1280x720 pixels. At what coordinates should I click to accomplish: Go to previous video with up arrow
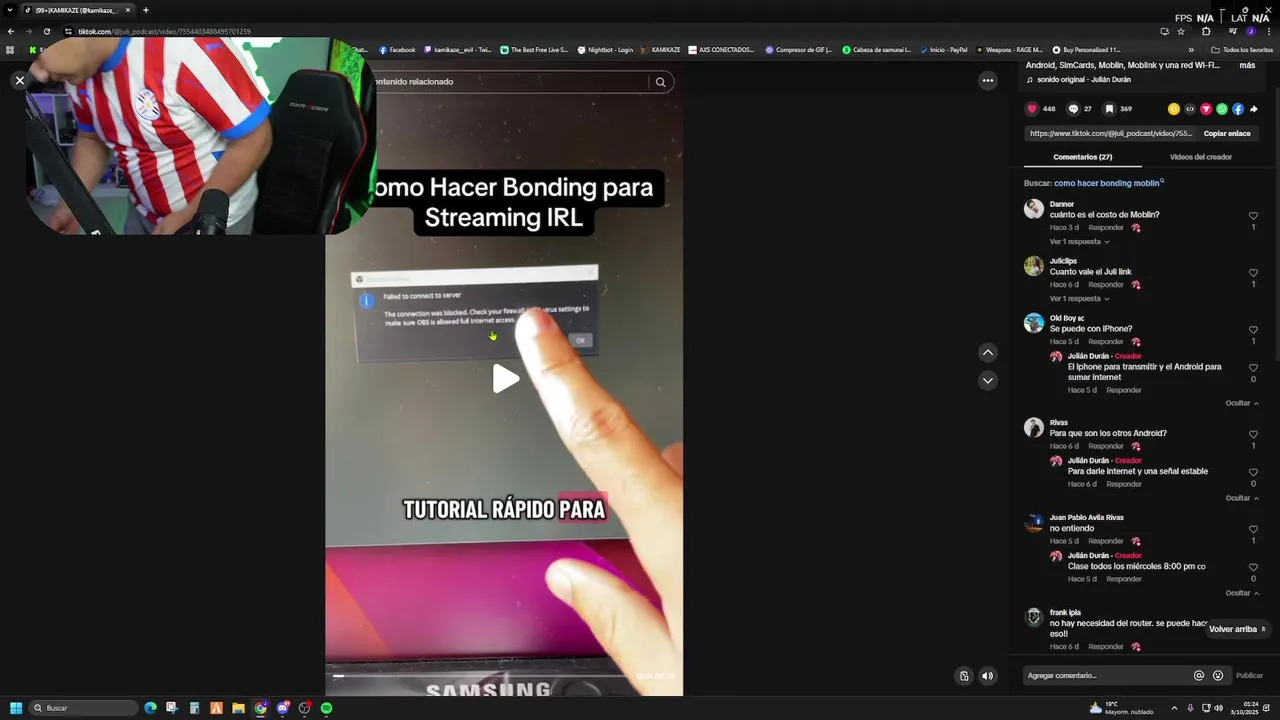pos(987,352)
